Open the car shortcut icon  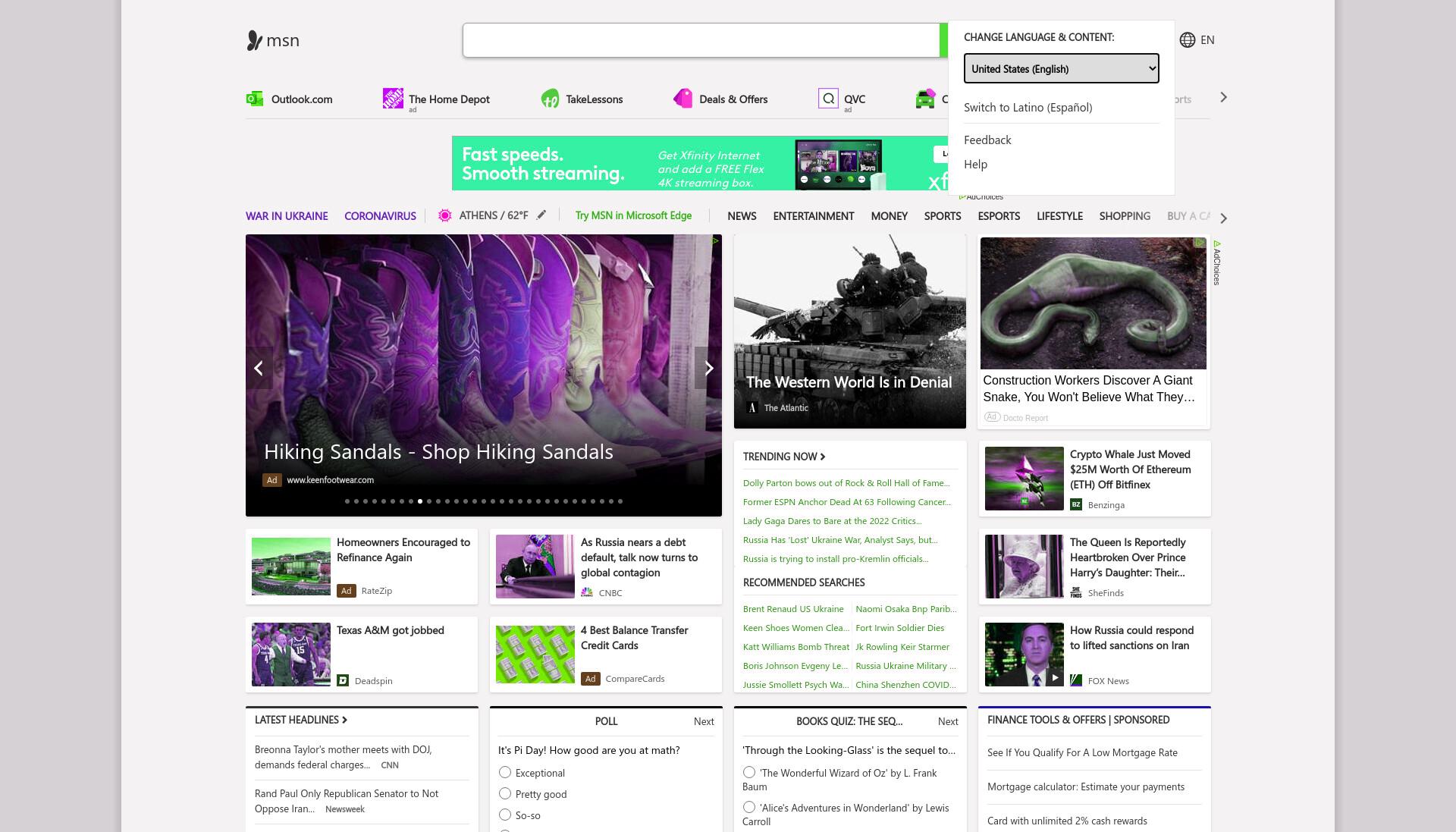[925, 99]
